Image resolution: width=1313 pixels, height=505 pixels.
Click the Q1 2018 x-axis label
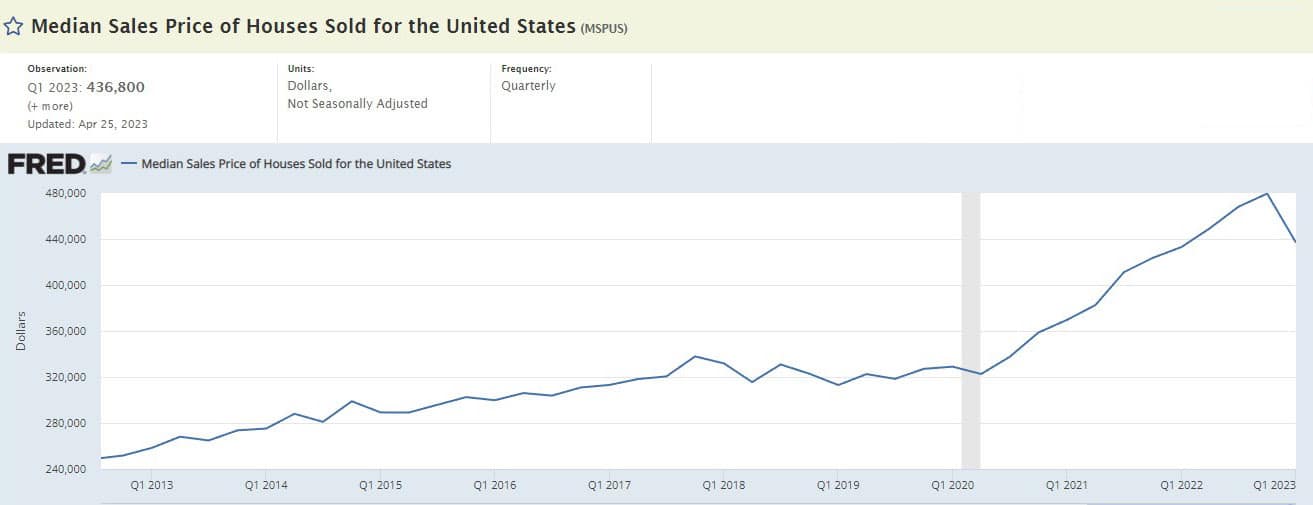723,485
